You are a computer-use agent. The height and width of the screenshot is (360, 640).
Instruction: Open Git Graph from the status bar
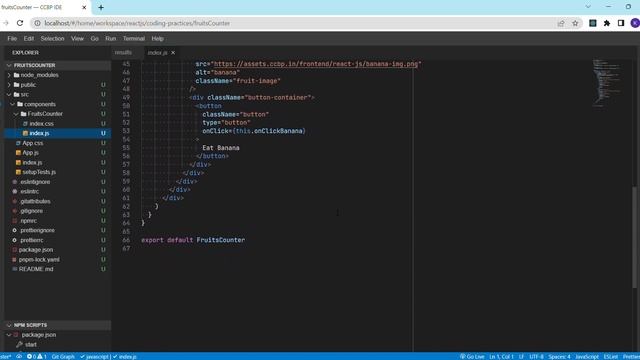pyautogui.click(x=63, y=356)
